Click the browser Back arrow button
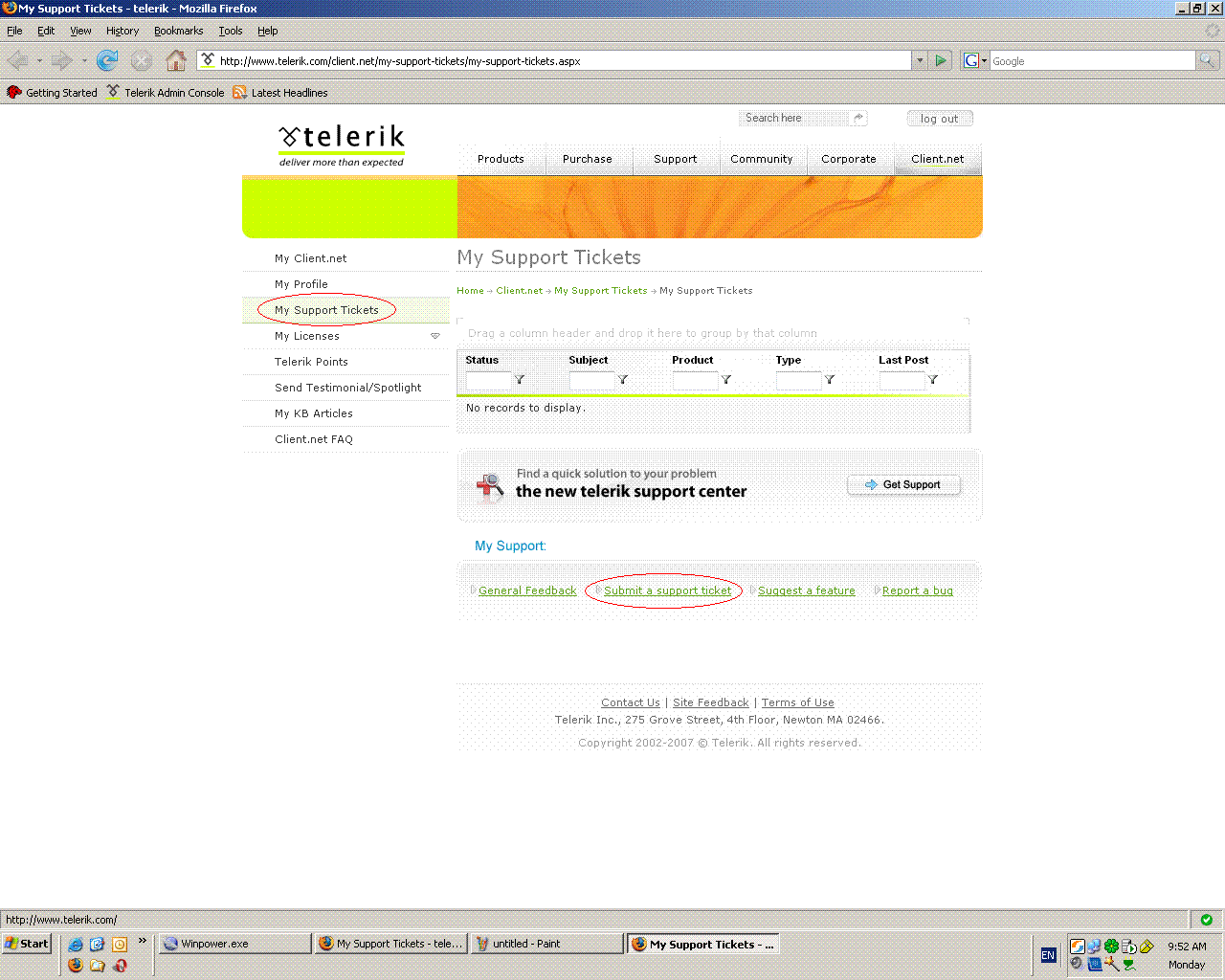 (17, 60)
